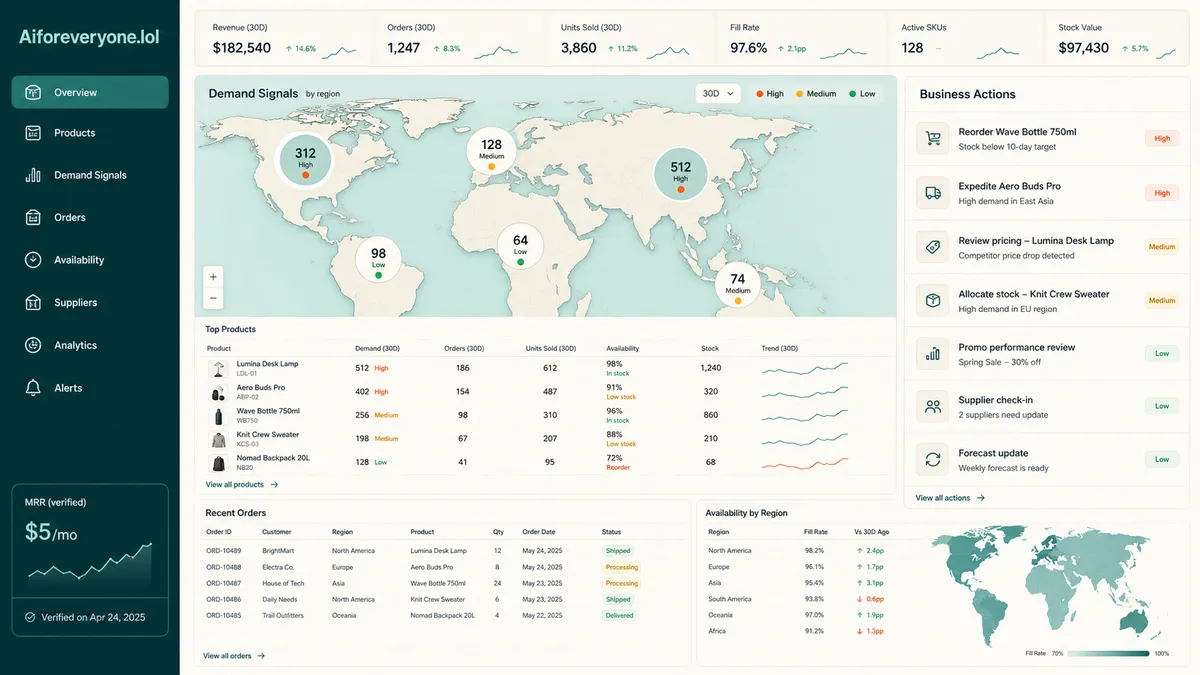The width and height of the screenshot is (1200, 675).
Task: Click the Analytics chart icon in sidebar
Action: [33, 345]
